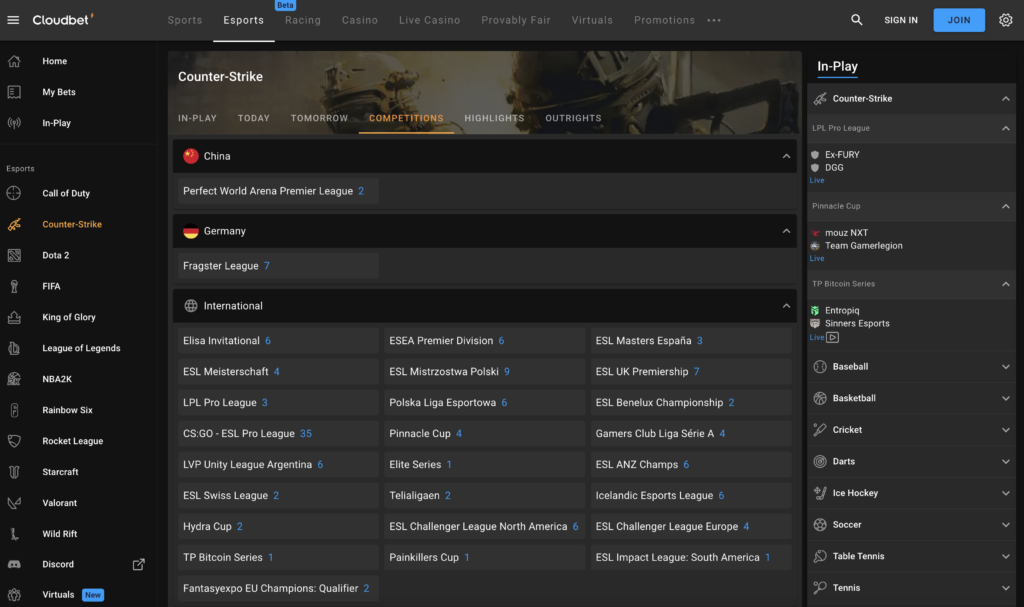1024x607 pixels.
Task: Click the NBA2K basketball icon
Action: pos(14,379)
